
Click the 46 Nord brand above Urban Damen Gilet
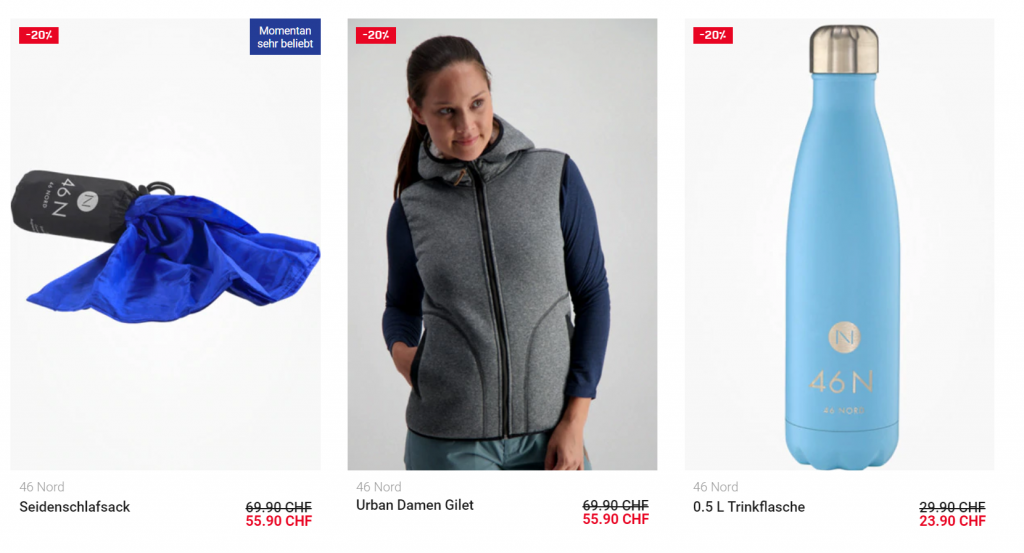[x=379, y=487]
